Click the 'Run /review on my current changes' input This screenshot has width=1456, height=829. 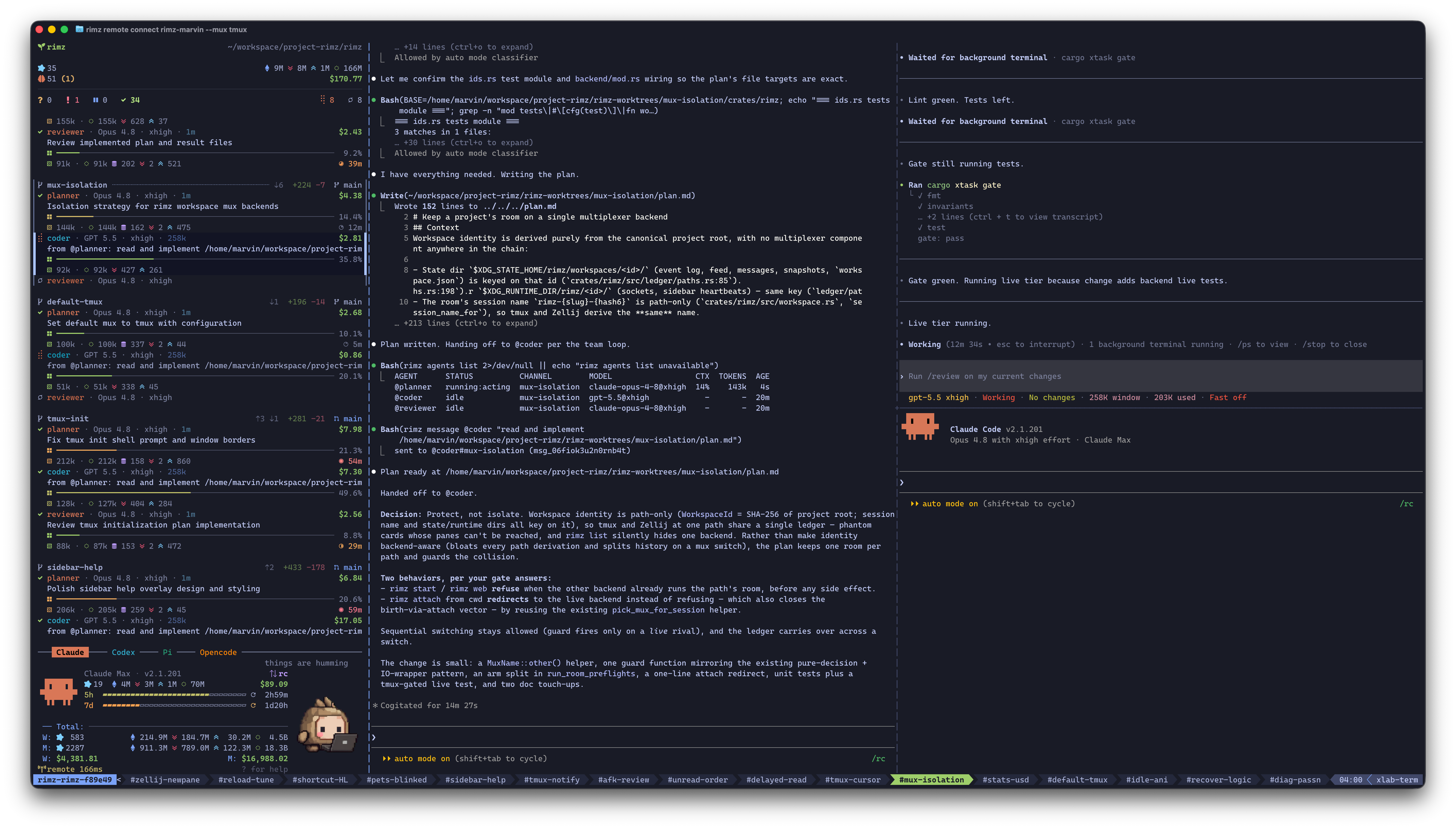[x=1160, y=376]
